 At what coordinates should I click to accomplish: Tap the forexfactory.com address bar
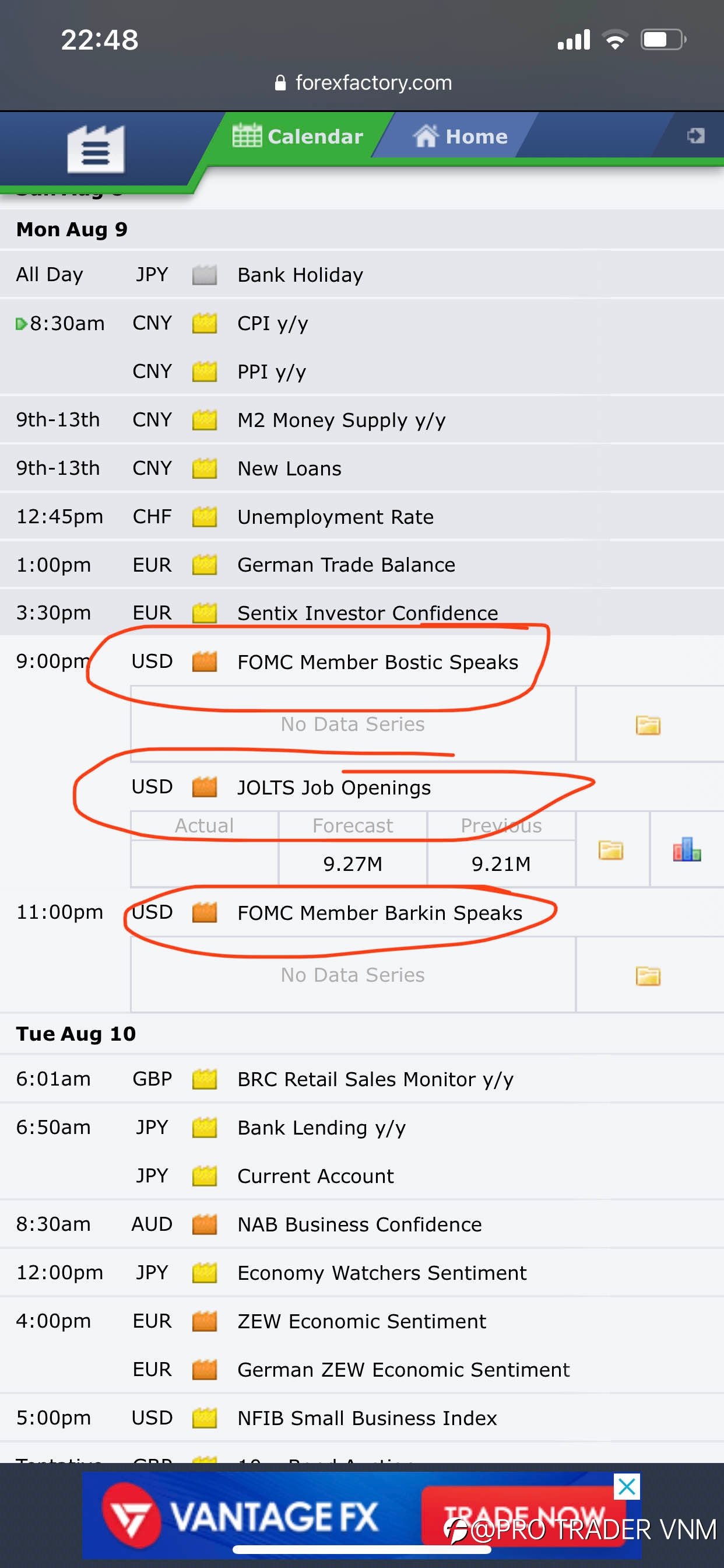[x=363, y=82]
